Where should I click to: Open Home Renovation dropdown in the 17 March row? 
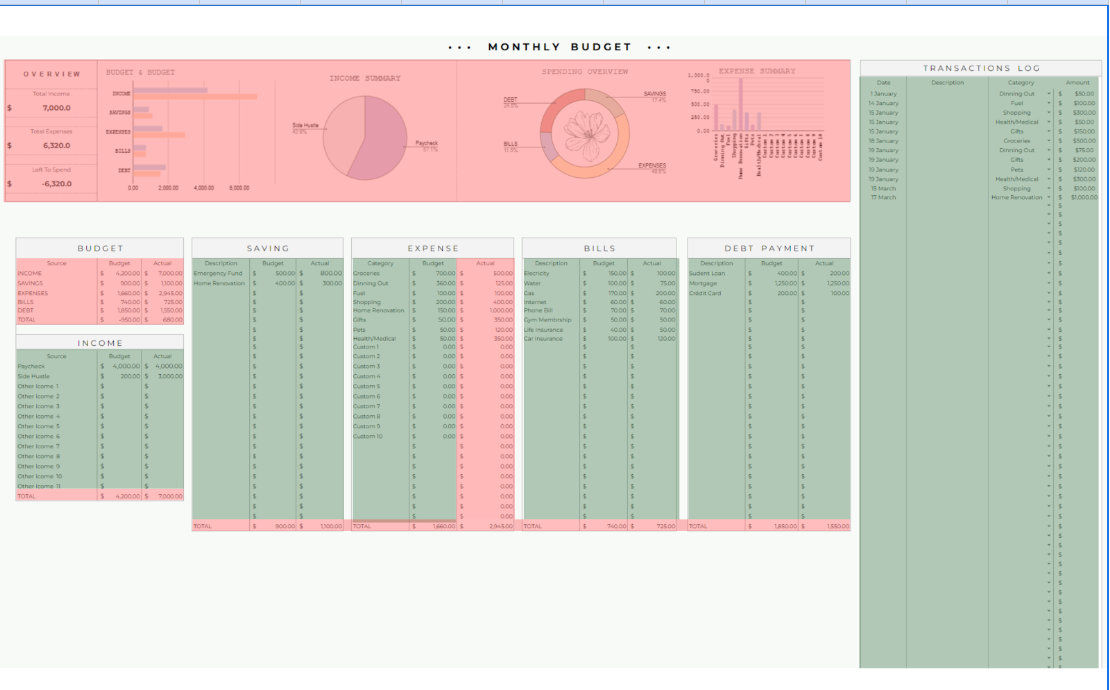pyautogui.click(x=1049, y=198)
